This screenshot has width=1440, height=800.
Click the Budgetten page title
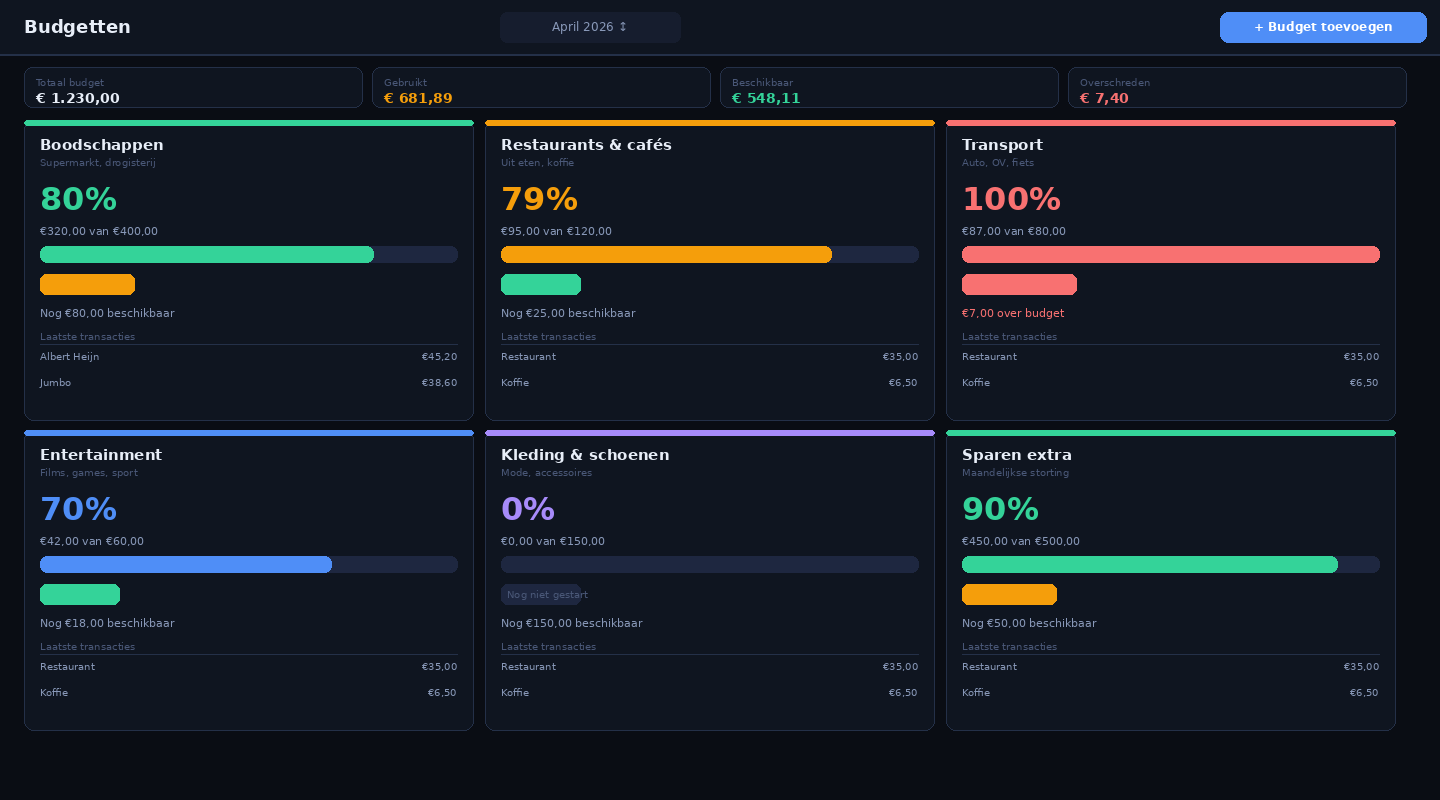(77, 27)
